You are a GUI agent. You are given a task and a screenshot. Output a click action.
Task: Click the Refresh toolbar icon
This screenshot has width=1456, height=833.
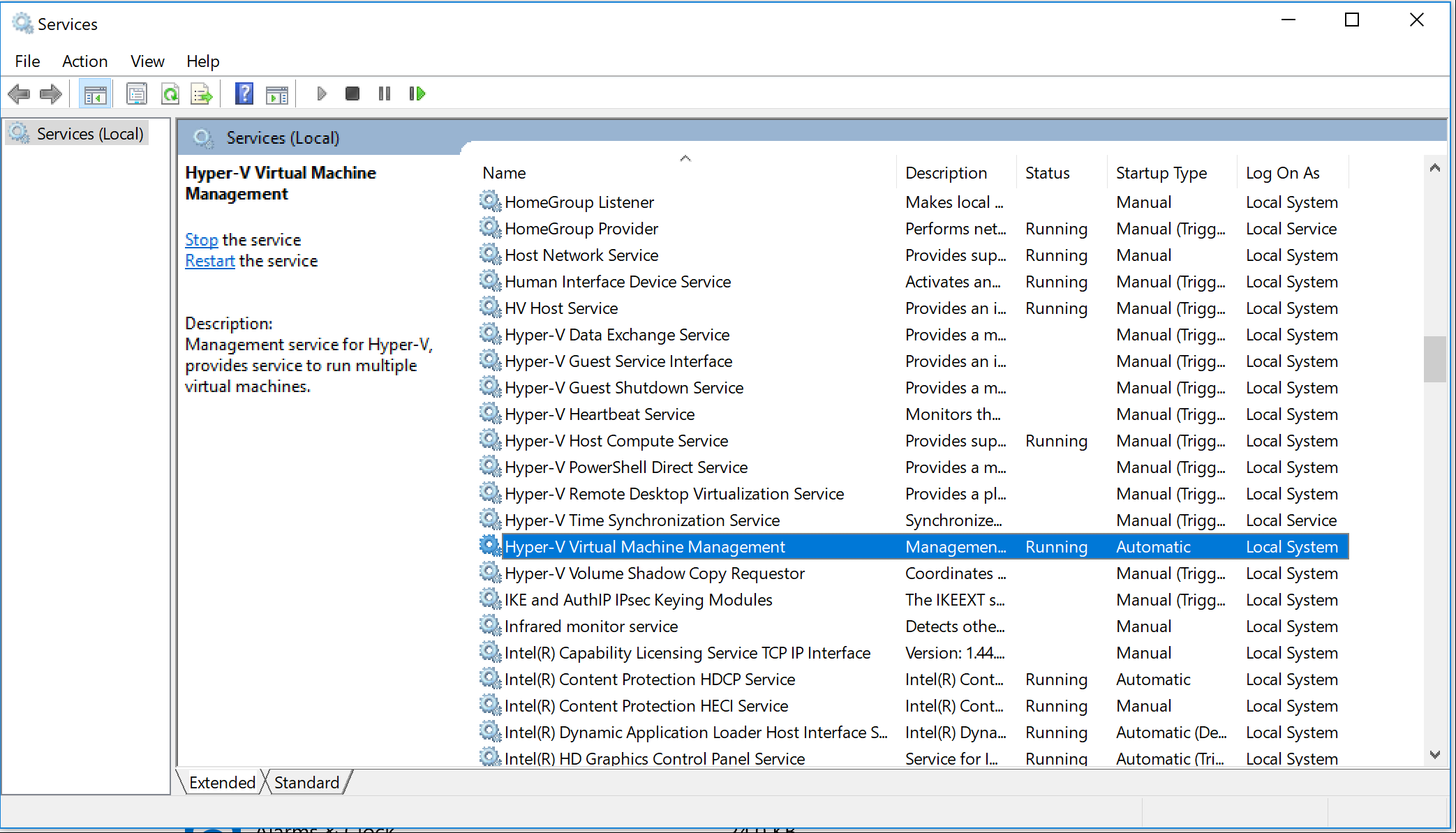pyautogui.click(x=168, y=93)
